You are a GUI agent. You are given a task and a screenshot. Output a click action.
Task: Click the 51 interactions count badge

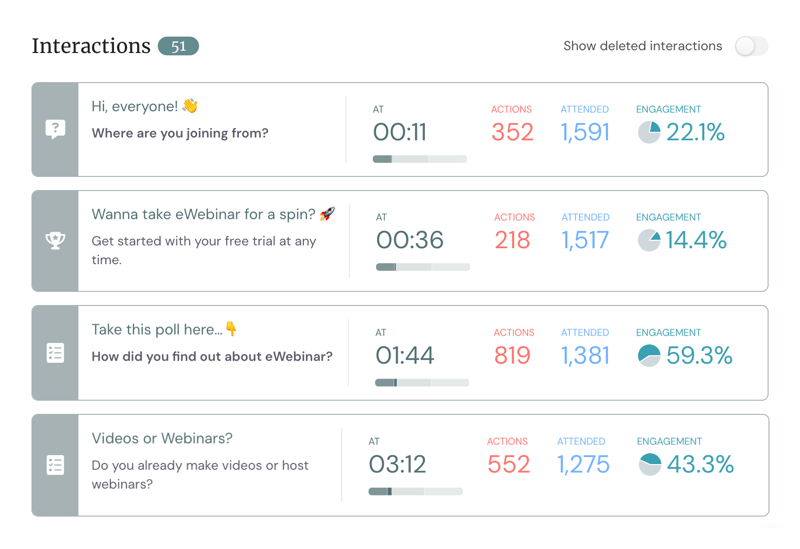[178, 46]
